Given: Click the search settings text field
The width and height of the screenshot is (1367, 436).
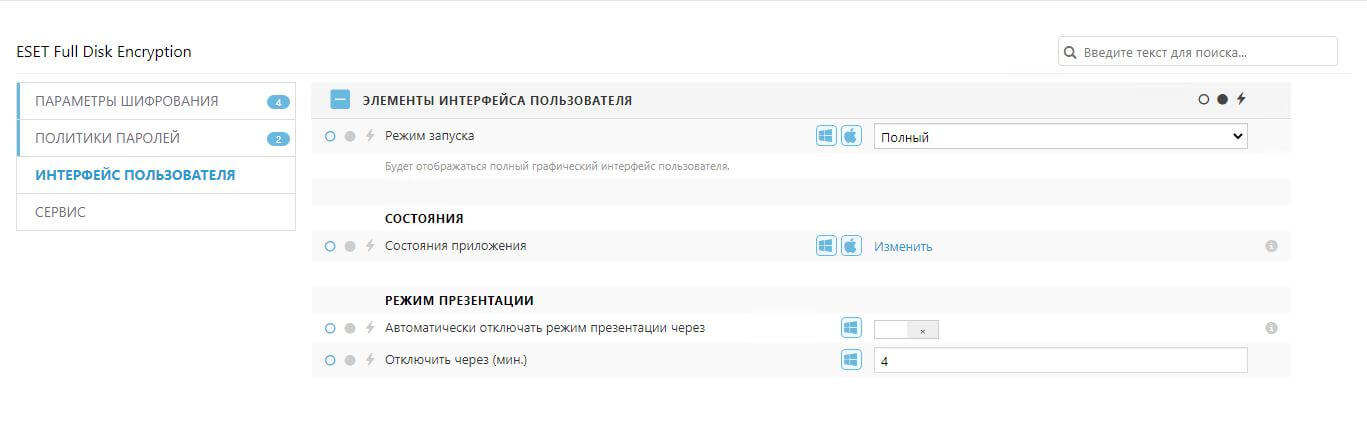Looking at the screenshot, I should tap(1198, 51).
